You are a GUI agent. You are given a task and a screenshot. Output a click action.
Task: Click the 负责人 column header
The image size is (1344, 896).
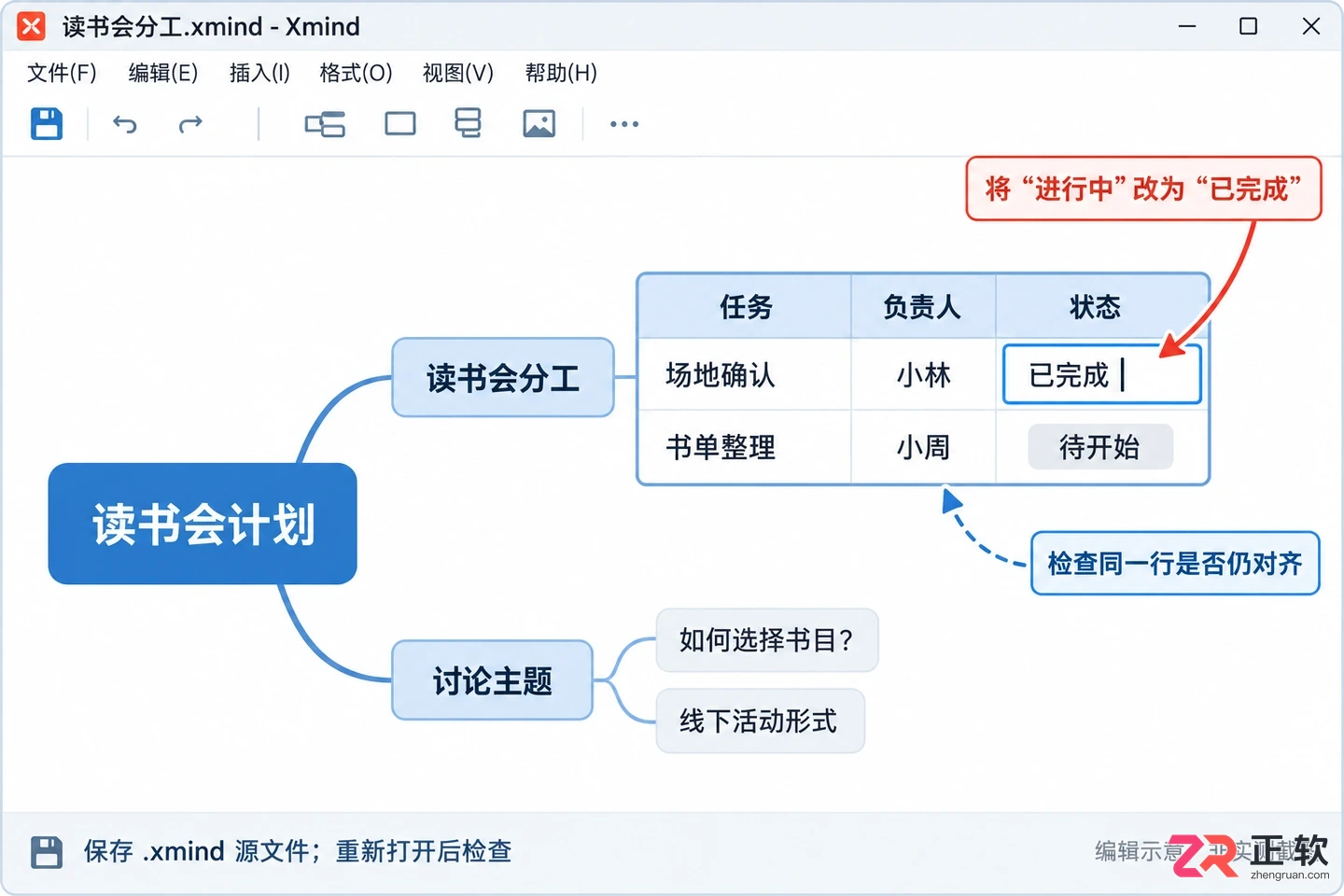pos(922,306)
